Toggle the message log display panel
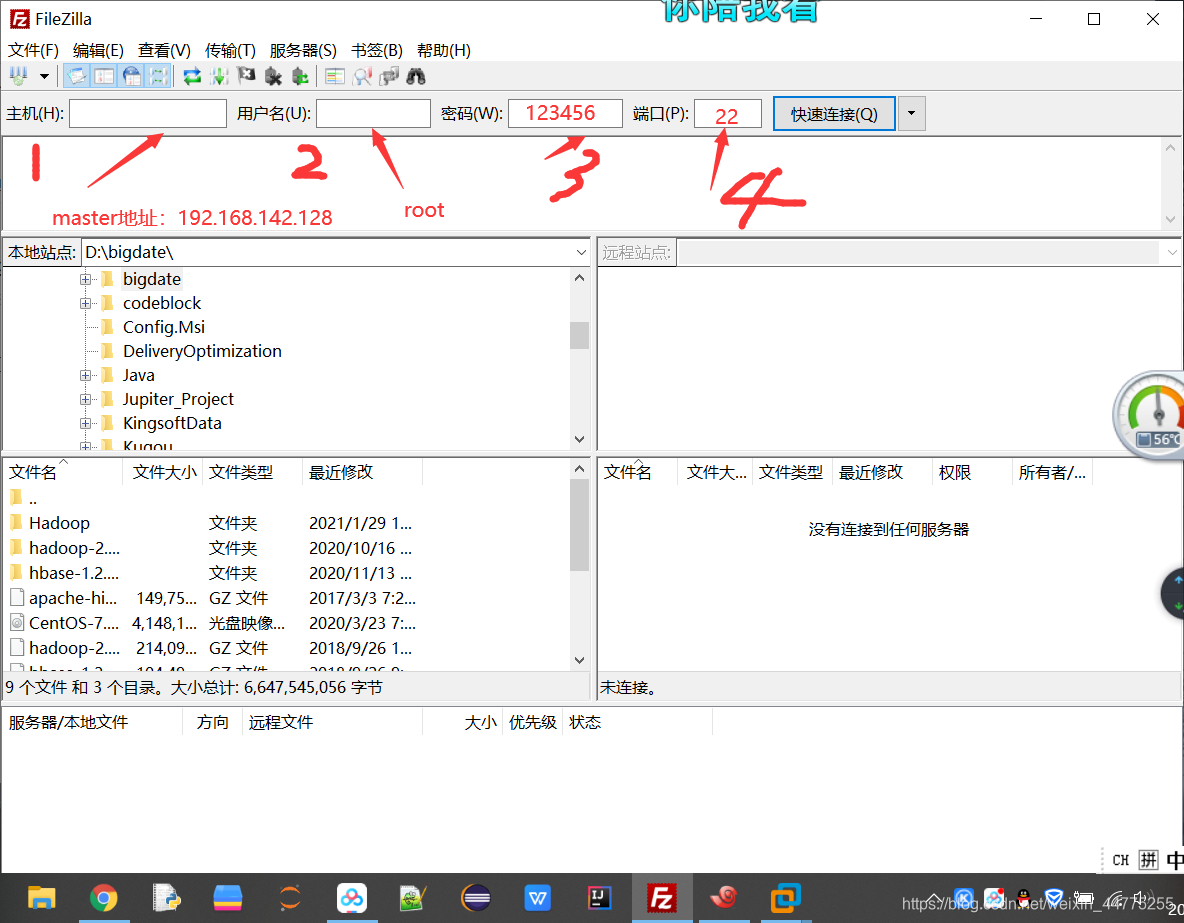Viewport: 1184px width, 923px height. click(x=76, y=75)
